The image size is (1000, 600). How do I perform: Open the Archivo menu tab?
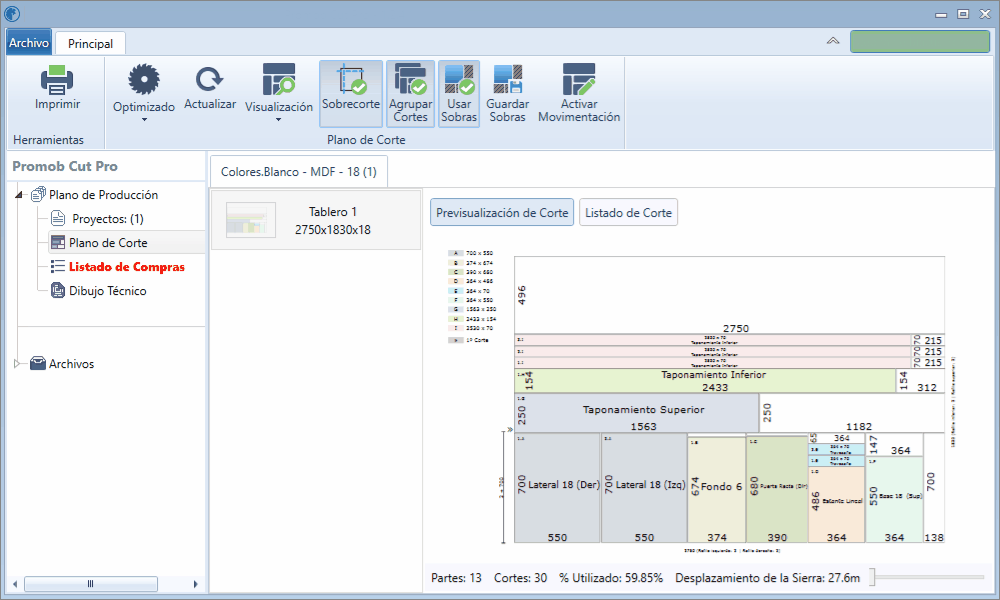pyautogui.click(x=29, y=43)
